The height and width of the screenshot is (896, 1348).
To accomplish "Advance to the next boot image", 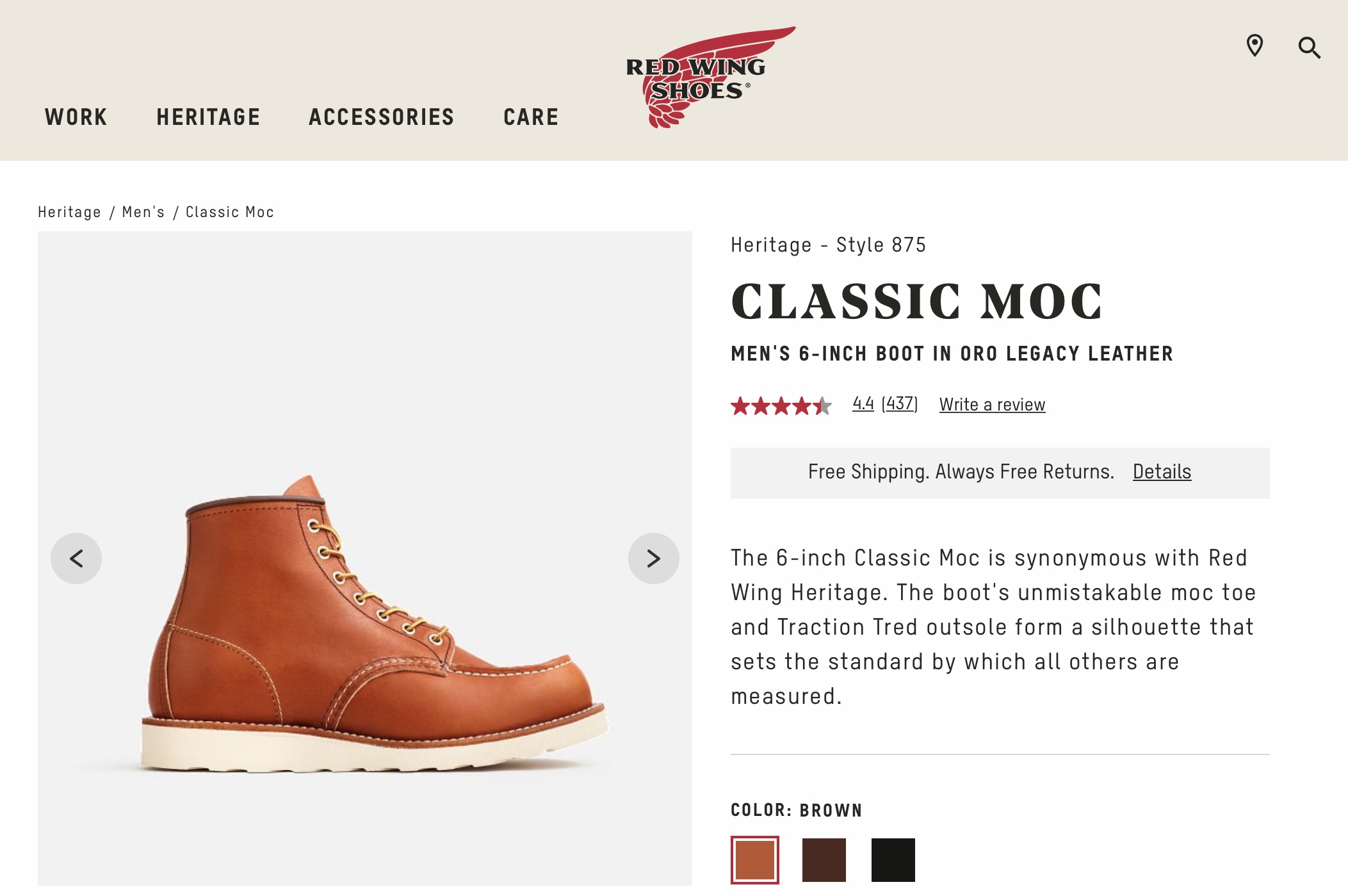I will click(653, 558).
